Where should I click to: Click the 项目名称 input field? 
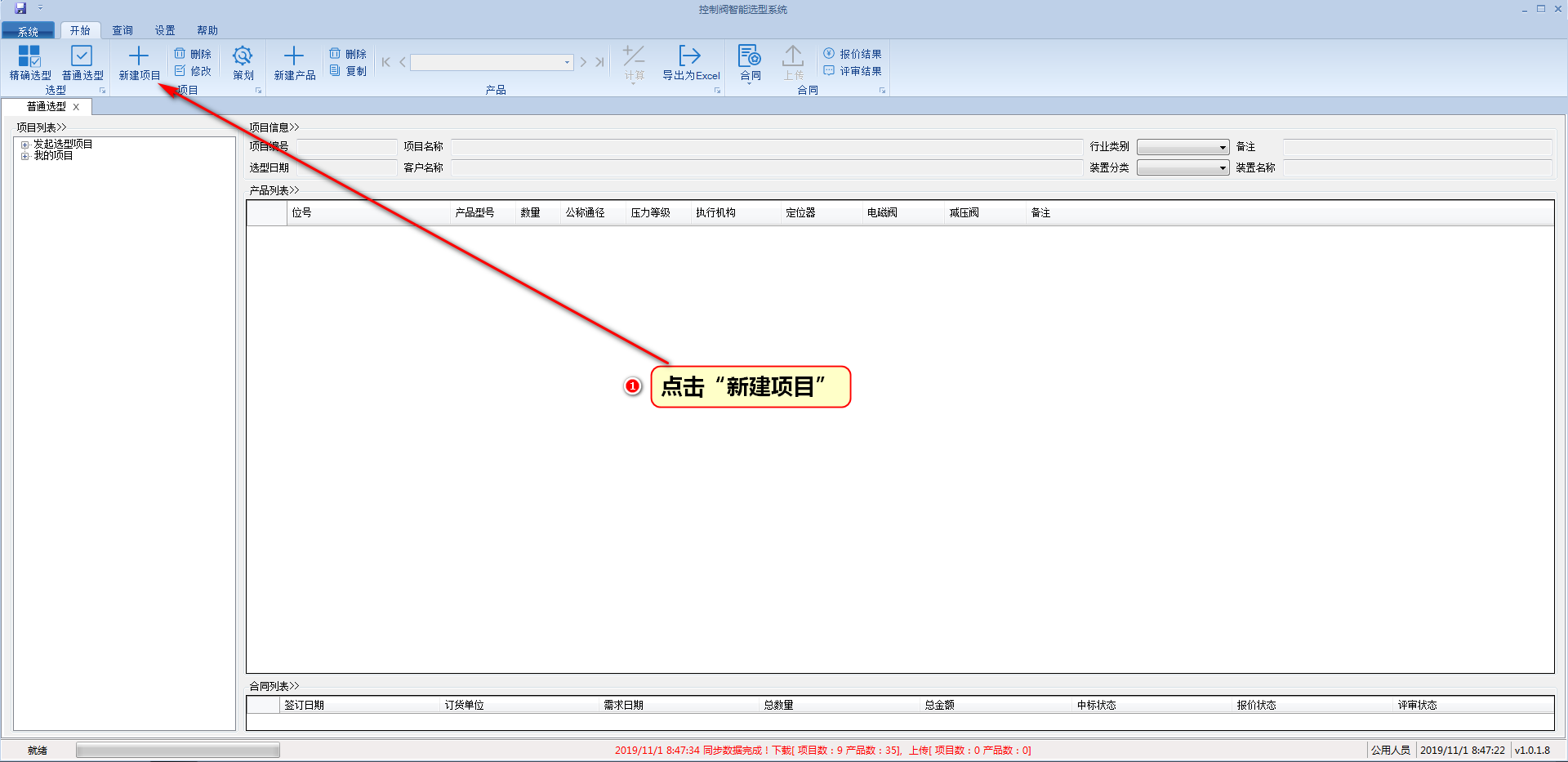(766, 148)
